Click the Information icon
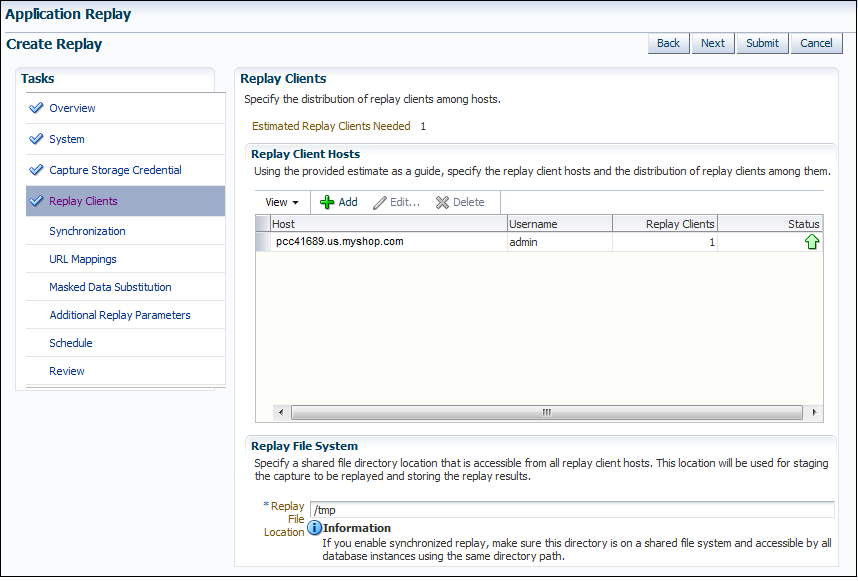The height and width of the screenshot is (581, 858). point(314,528)
